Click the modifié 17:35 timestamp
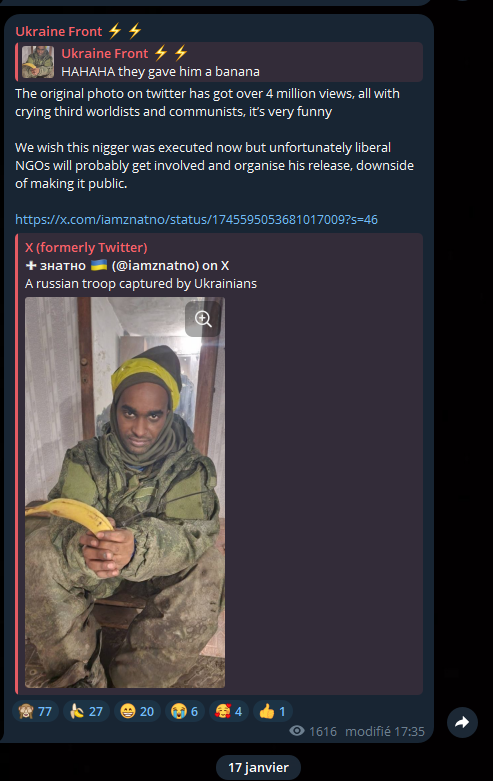 pyautogui.click(x=385, y=731)
